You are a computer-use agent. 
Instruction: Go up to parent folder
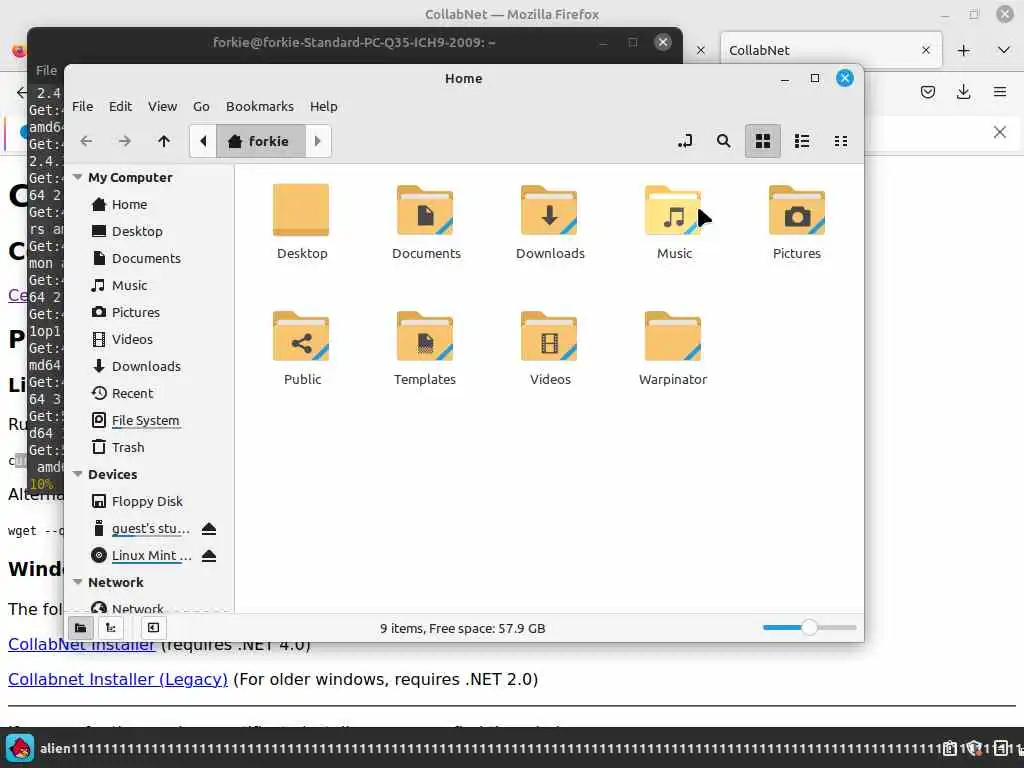[x=164, y=141]
